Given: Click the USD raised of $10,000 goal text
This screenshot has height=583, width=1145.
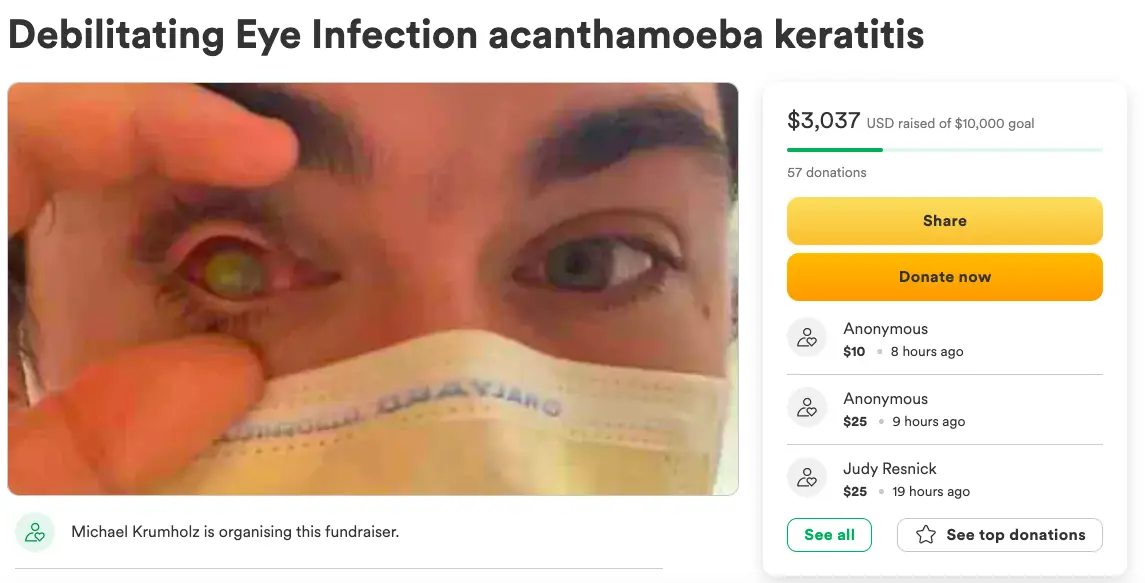Looking at the screenshot, I should click(x=950, y=124).
